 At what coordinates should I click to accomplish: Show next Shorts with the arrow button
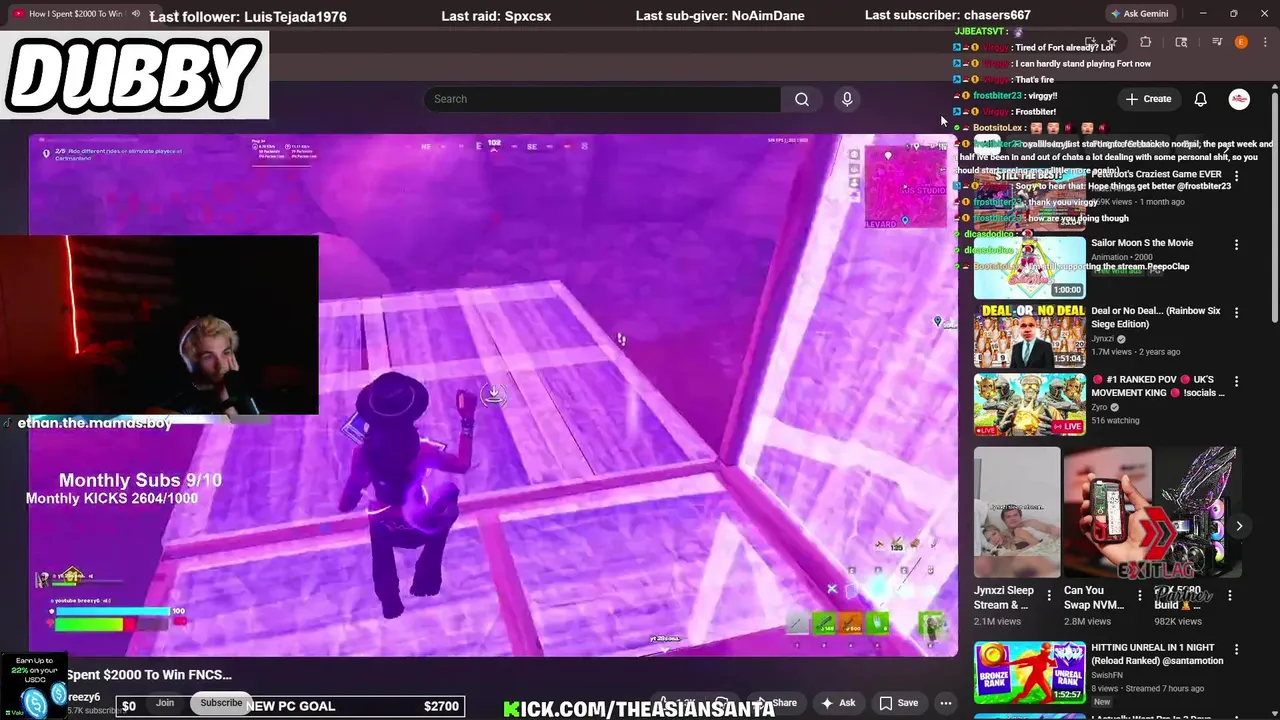(1239, 526)
